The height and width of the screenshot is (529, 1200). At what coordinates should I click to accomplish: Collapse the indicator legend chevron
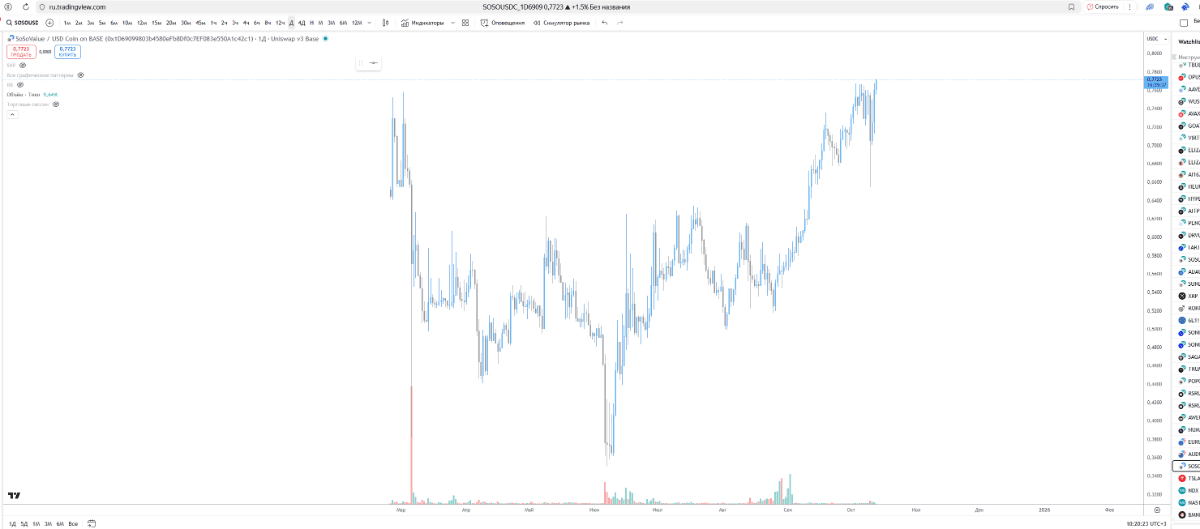[12, 114]
